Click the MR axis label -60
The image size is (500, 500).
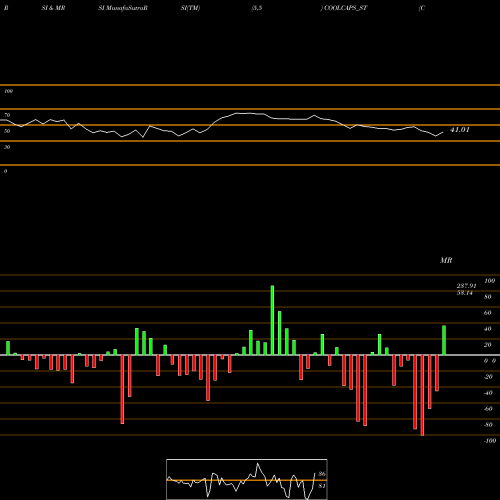coord(488,409)
